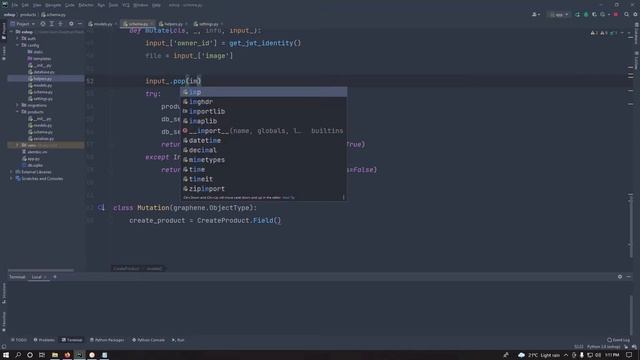Expand Scratches and Consoles node
Screen dimensions: 640x360
click(11, 178)
